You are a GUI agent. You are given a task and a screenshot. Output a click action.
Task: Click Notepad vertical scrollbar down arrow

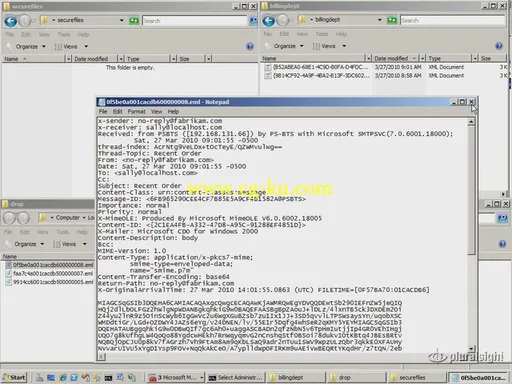(471, 348)
